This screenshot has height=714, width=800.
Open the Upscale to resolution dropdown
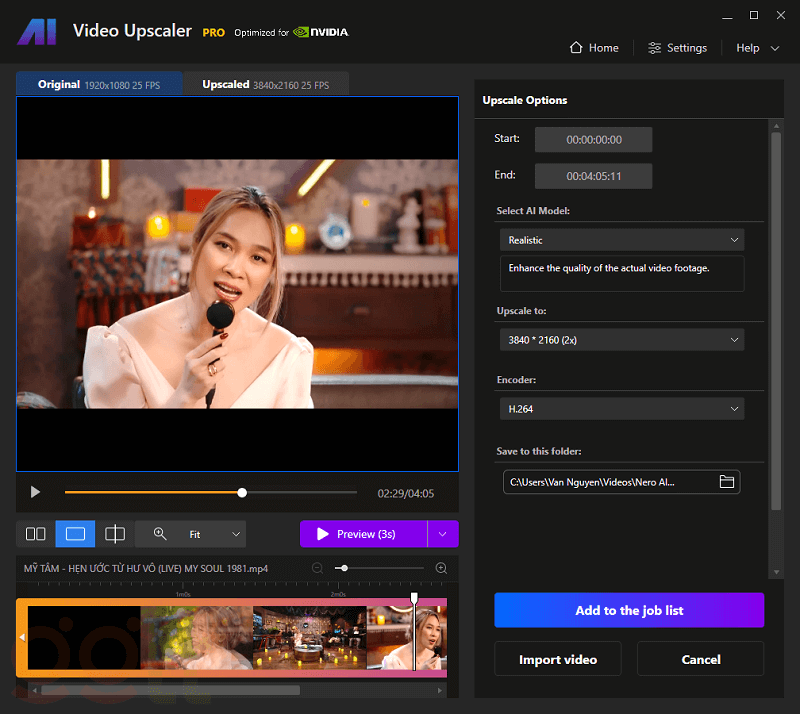[x=621, y=340]
